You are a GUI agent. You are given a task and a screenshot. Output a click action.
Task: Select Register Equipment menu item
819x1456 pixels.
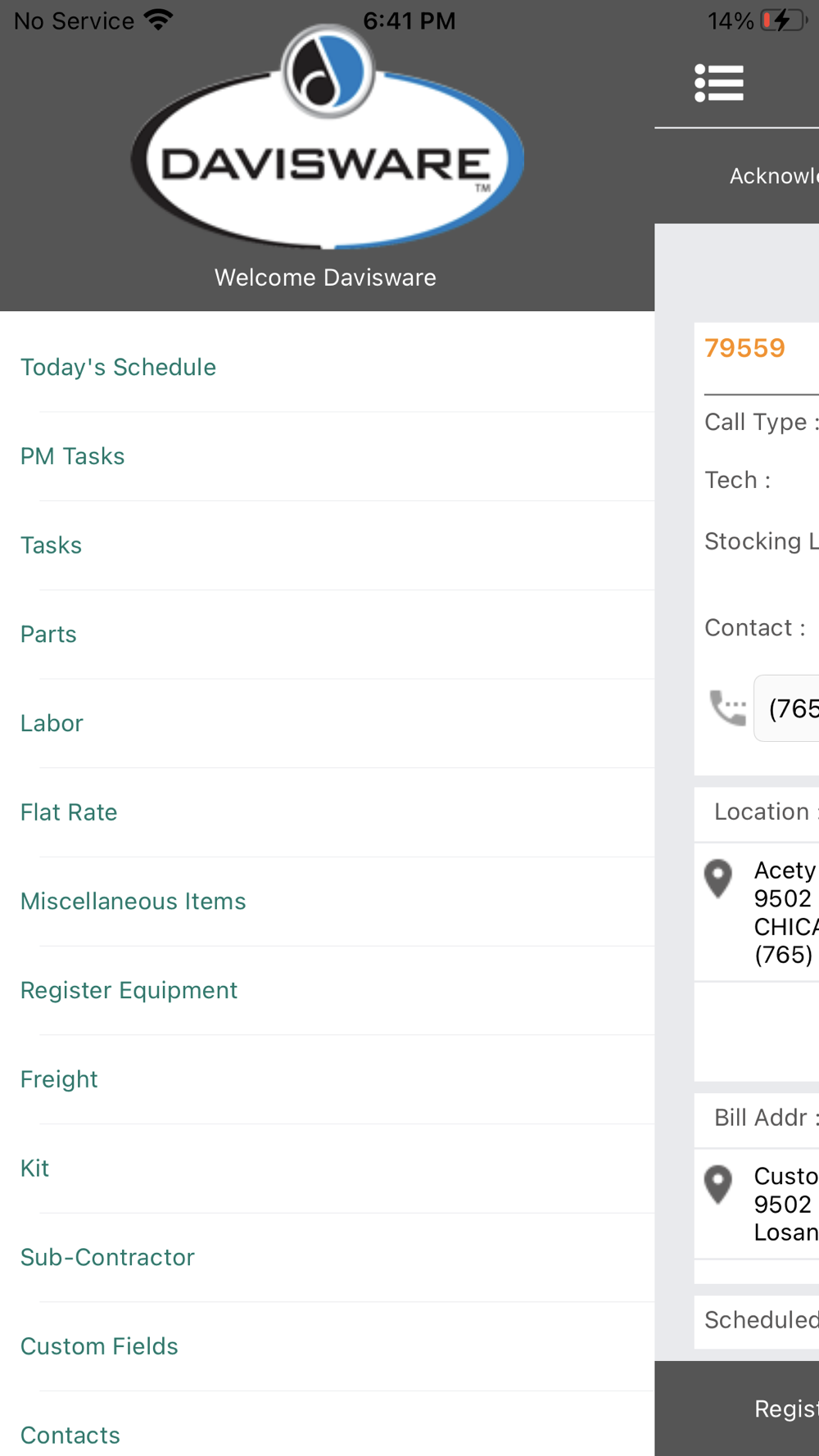click(129, 991)
